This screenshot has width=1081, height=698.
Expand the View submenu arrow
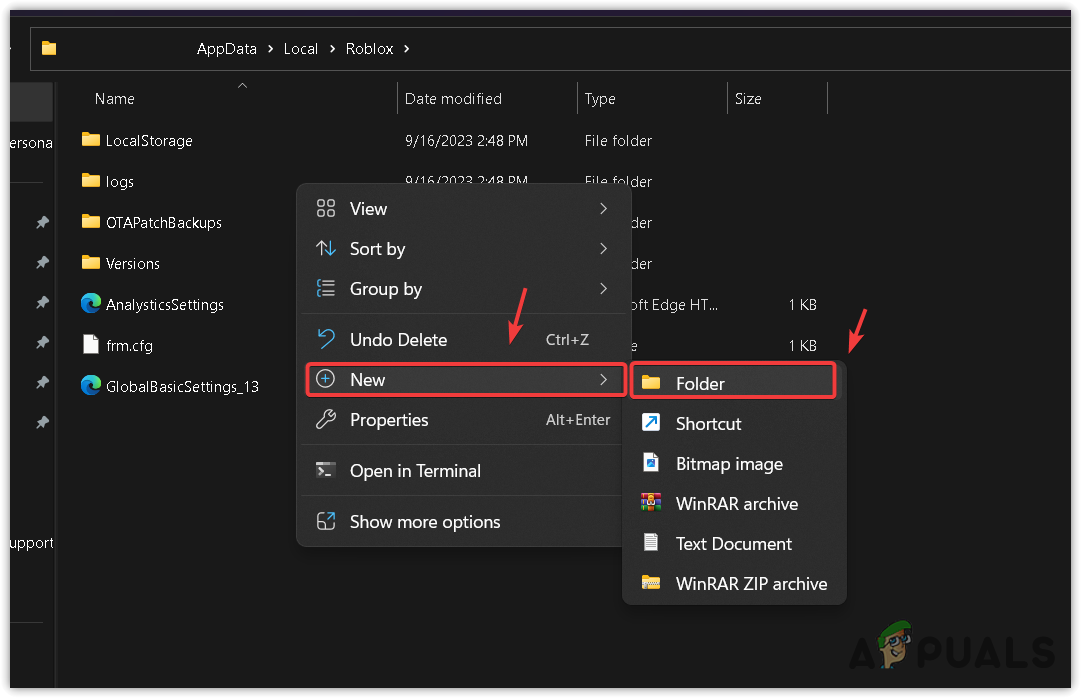click(603, 208)
